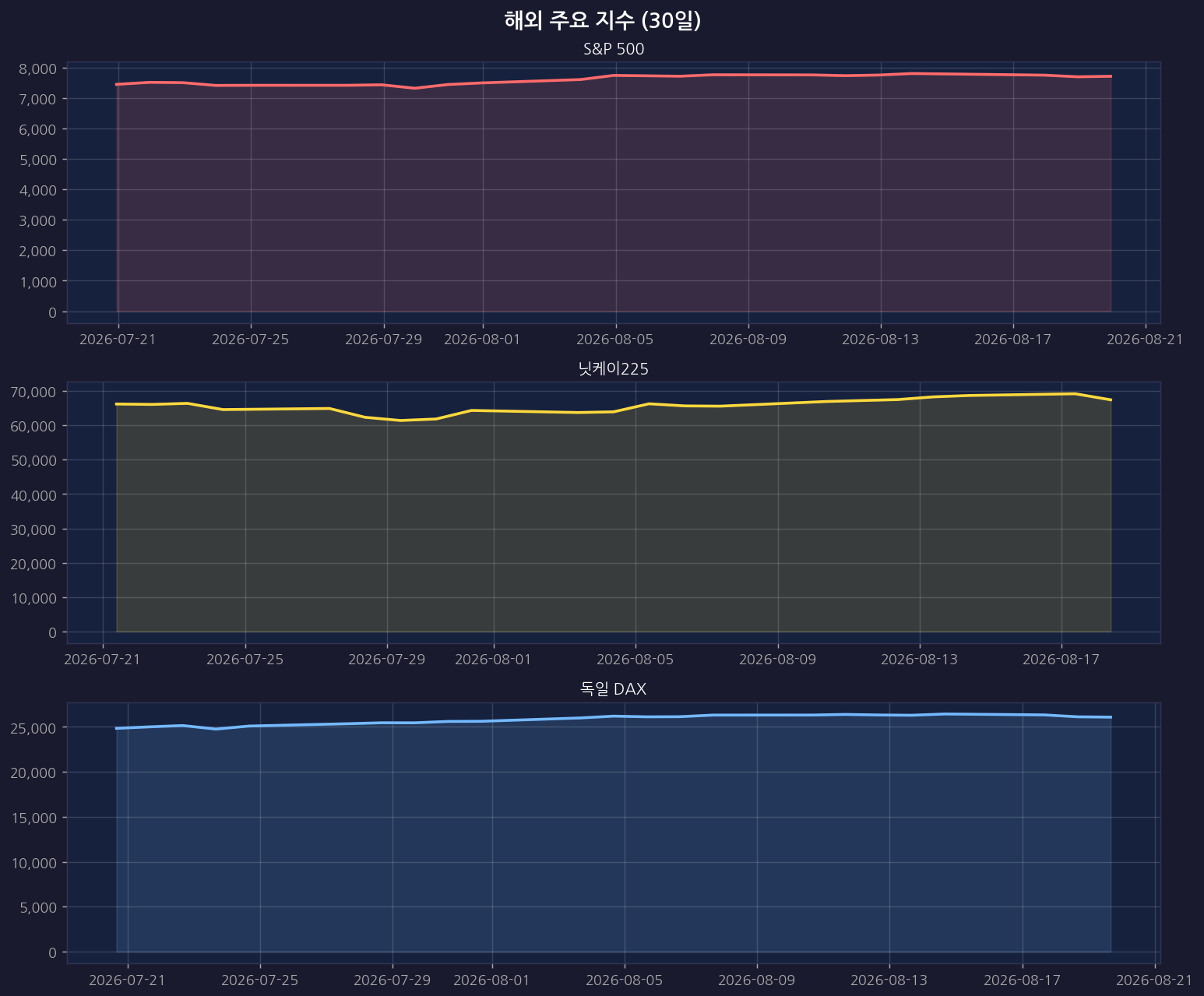
Task: Click the 30,000 label on 닛케이225 y-axis
Action: [x=34, y=530]
